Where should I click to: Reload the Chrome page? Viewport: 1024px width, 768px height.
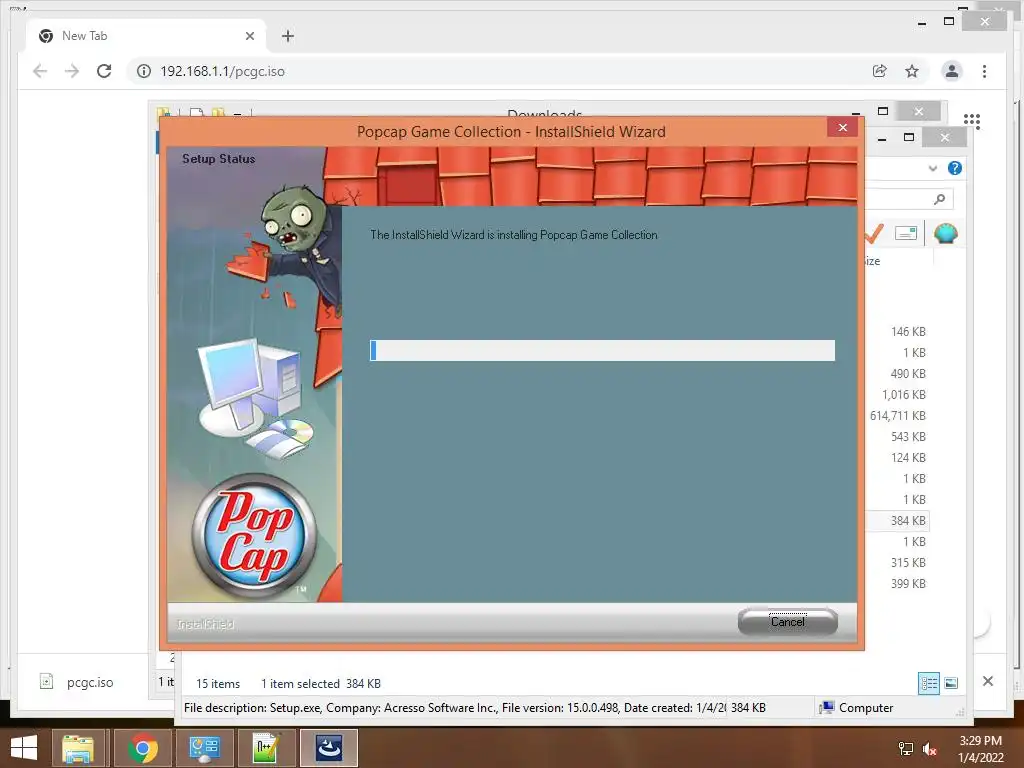point(104,71)
